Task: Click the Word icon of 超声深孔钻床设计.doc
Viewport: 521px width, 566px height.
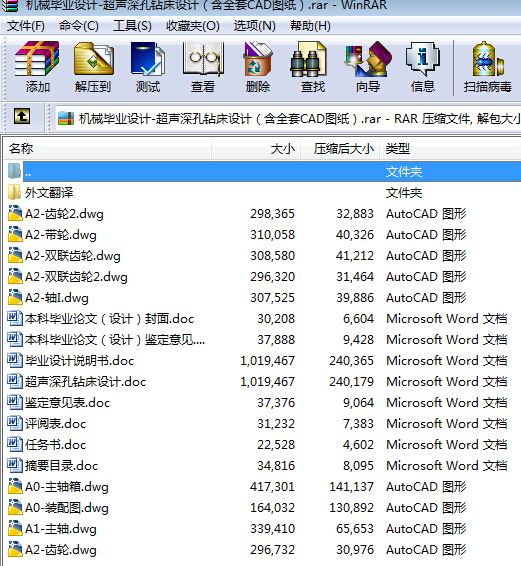Action: 15,381
